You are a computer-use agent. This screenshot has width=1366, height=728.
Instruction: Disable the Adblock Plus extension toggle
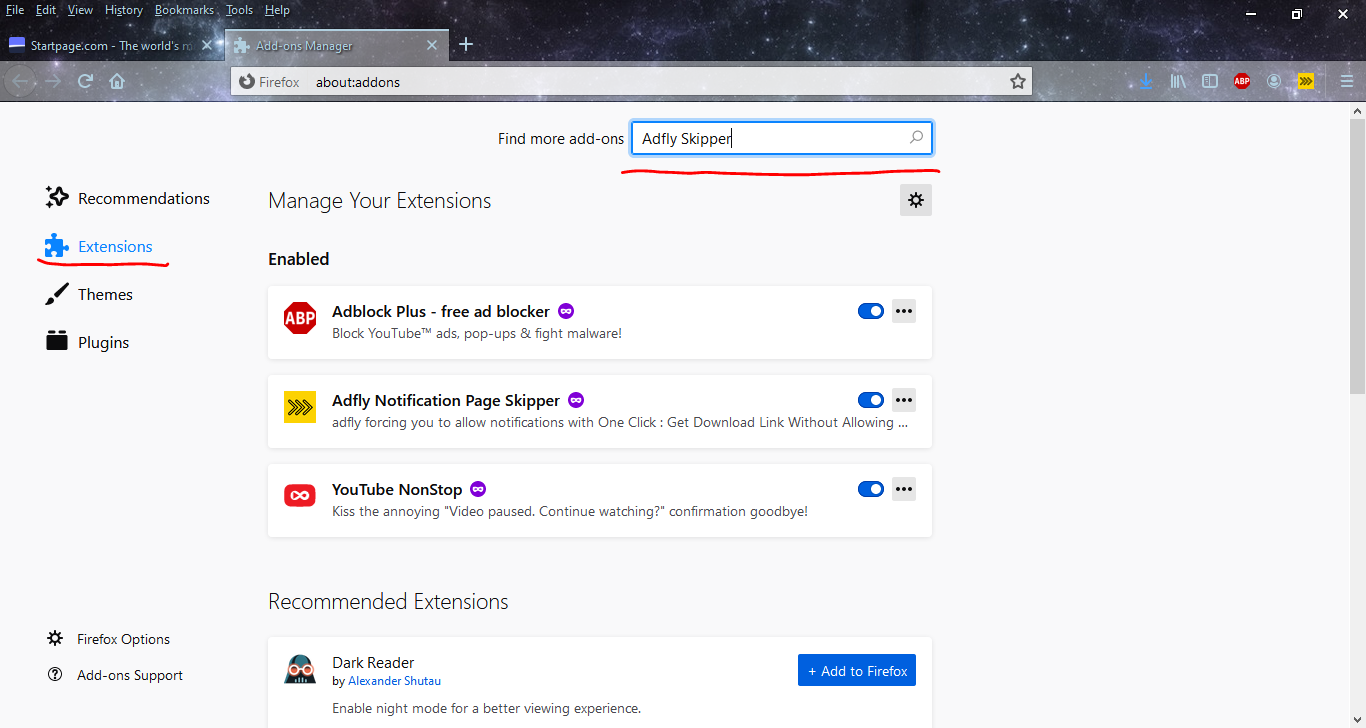click(x=871, y=311)
